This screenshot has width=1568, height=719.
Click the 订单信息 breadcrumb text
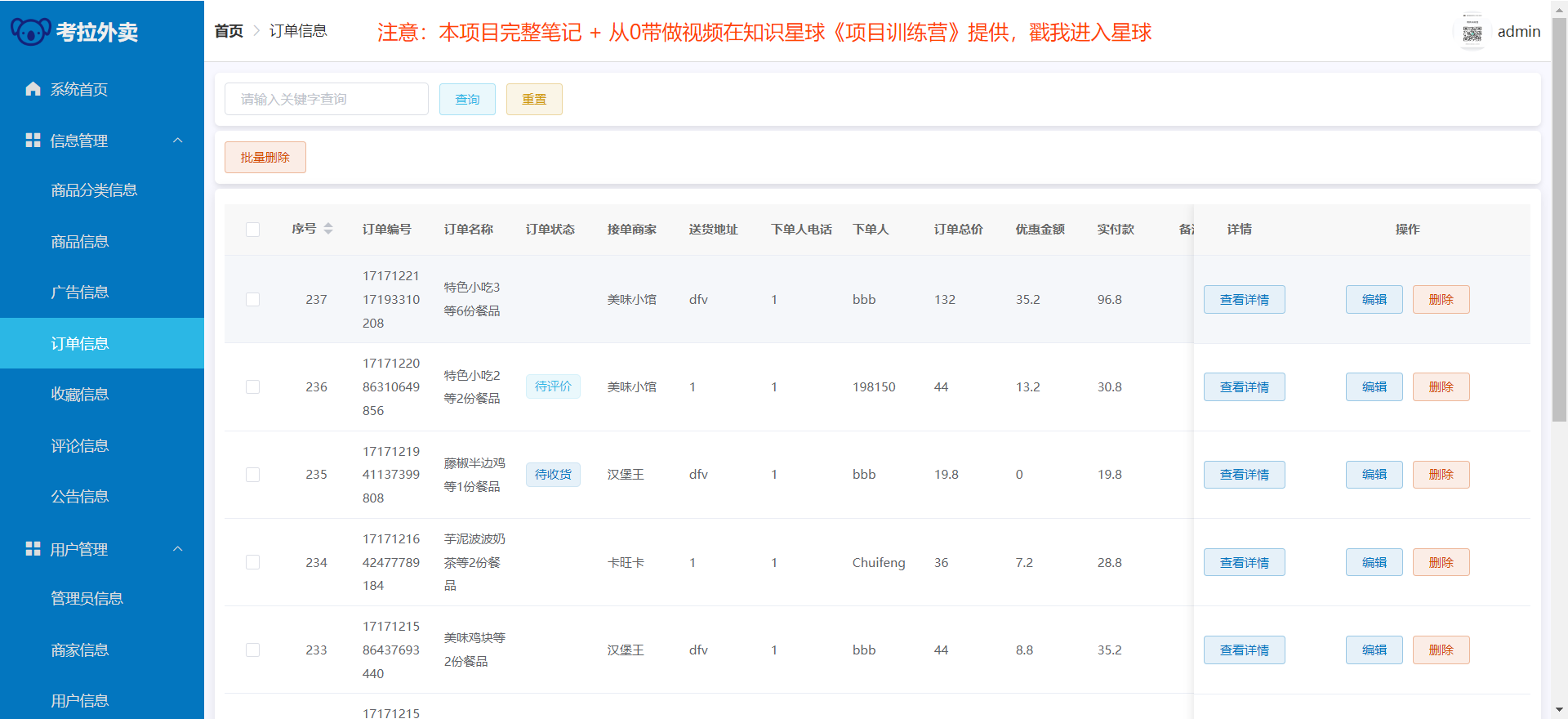tap(298, 31)
